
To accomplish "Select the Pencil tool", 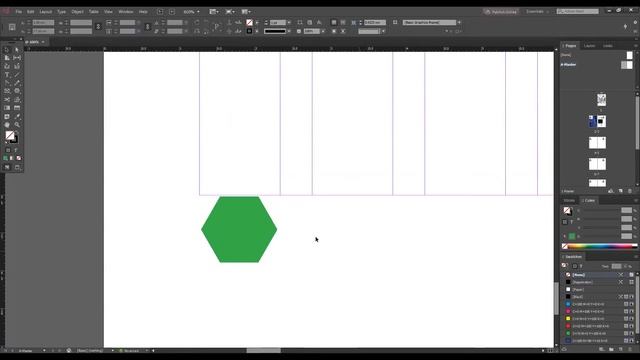I will click(x=17, y=83).
